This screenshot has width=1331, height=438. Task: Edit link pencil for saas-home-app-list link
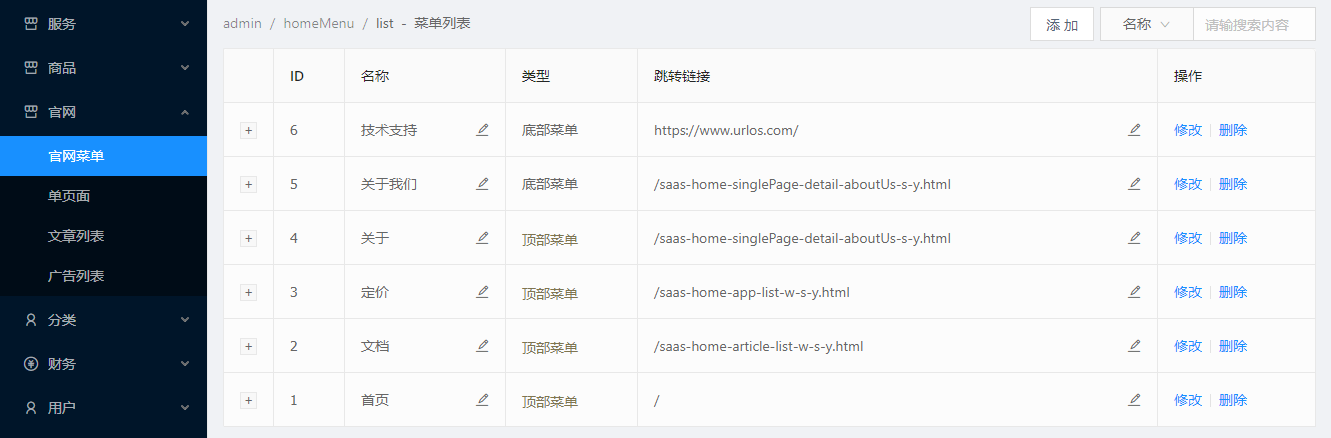pyautogui.click(x=1134, y=291)
